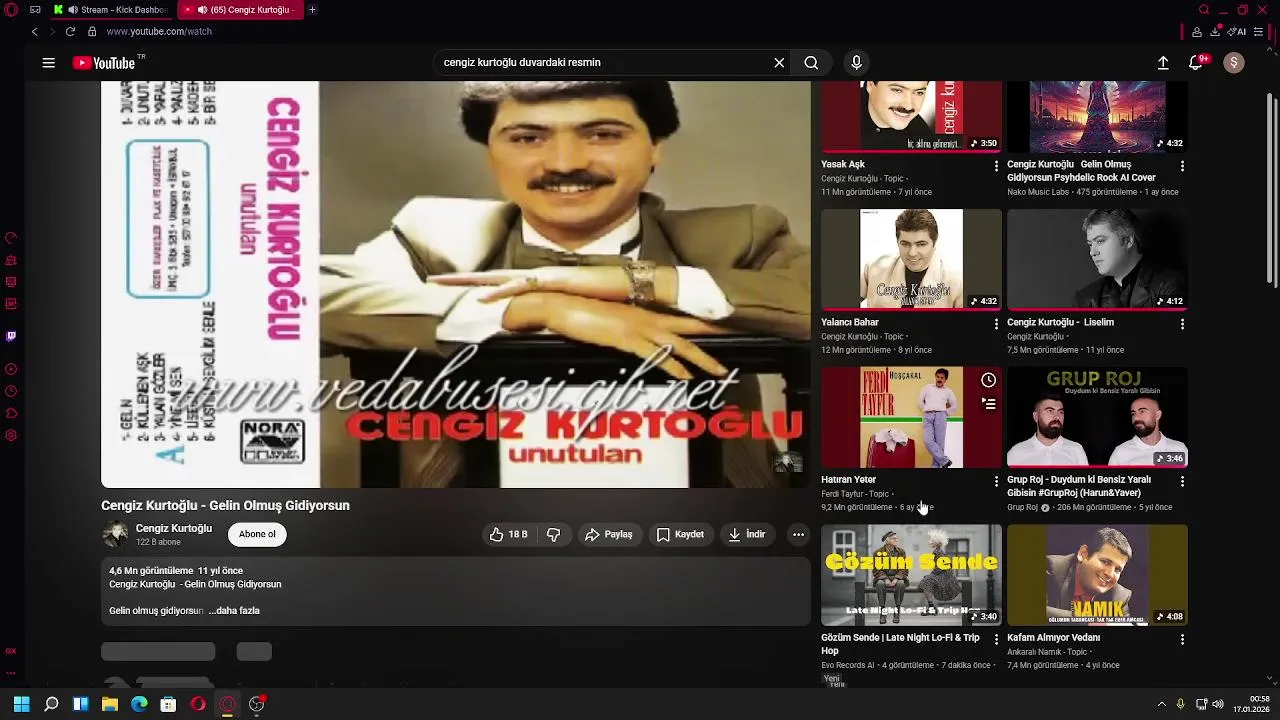Add Hatıran Yeter to the queue
Screen dimensions: 1280x720
click(x=988, y=404)
